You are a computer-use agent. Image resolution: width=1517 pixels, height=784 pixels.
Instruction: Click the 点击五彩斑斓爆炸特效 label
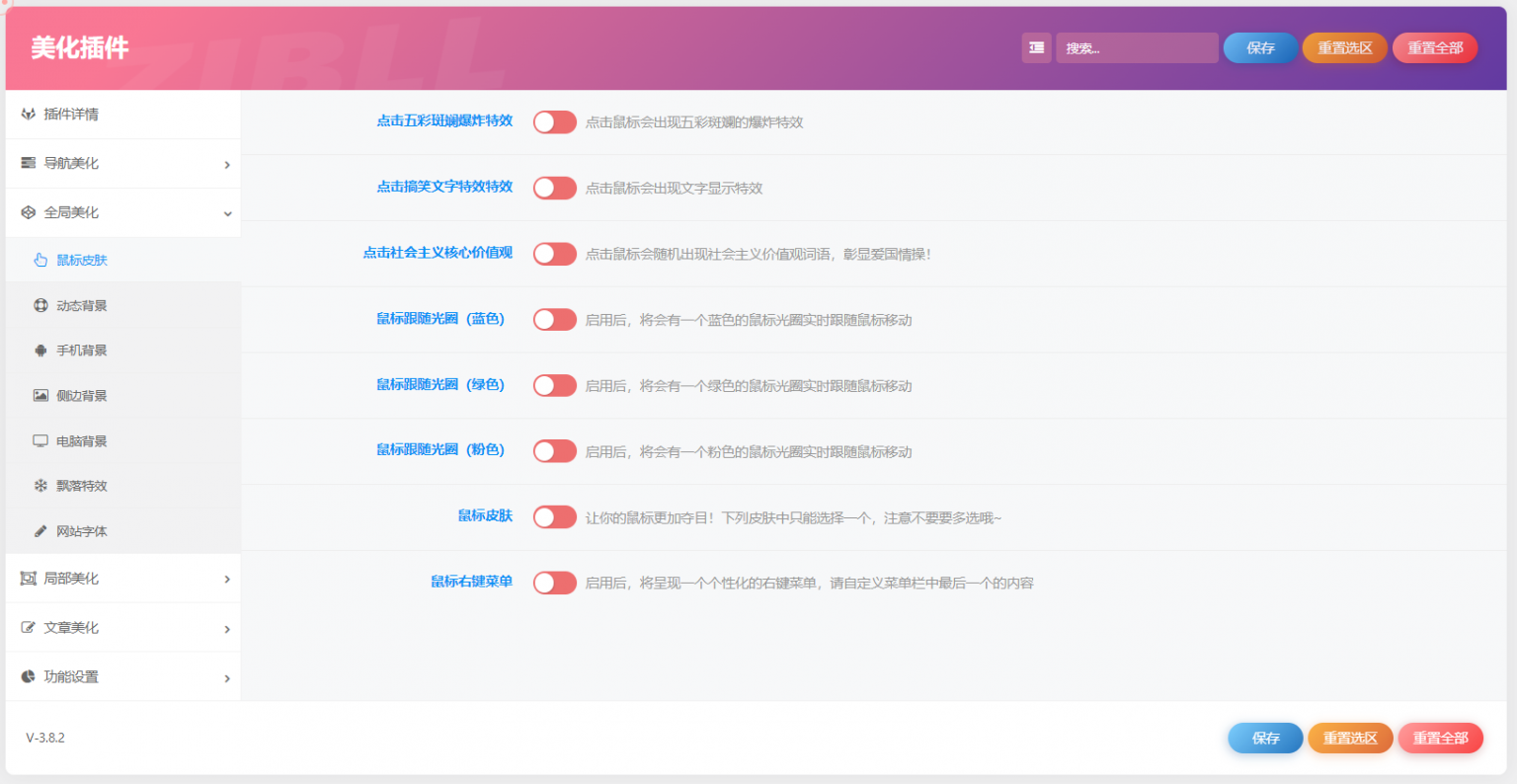point(444,120)
